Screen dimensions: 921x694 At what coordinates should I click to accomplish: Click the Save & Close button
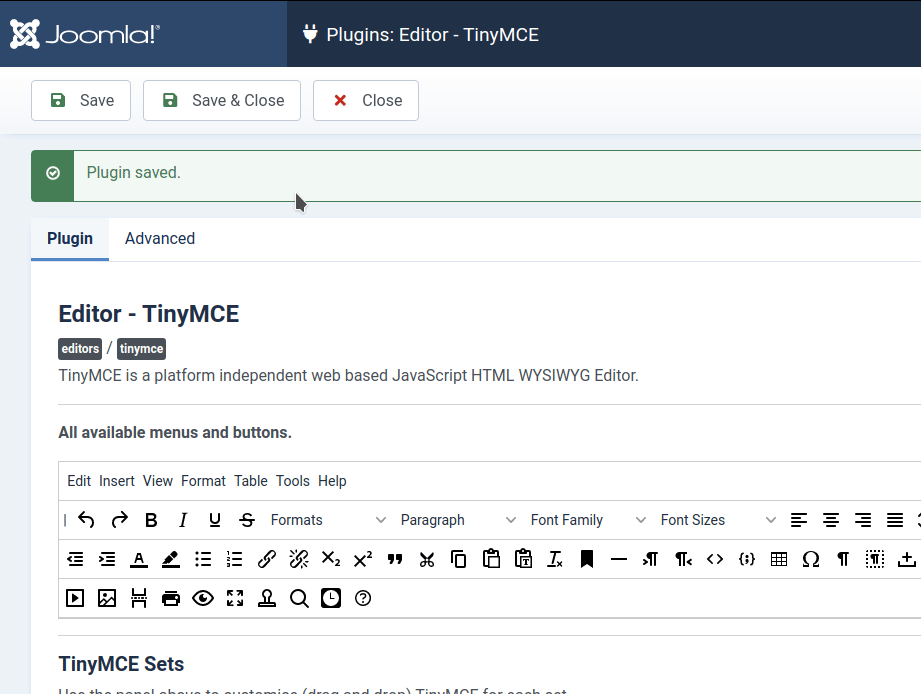point(222,100)
